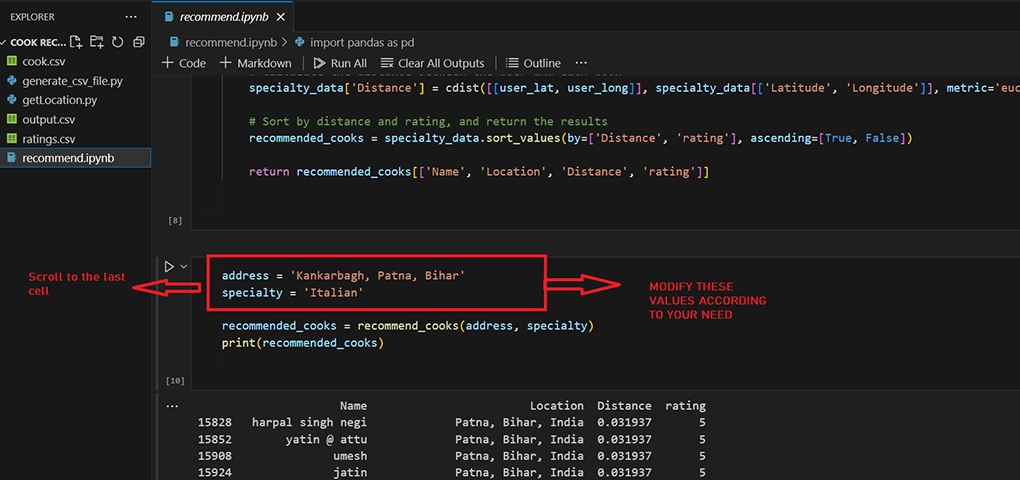This screenshot has width=1020, height=480.
Task: Select recommend.ipynb in Explorer
Action: pos(75,158)
